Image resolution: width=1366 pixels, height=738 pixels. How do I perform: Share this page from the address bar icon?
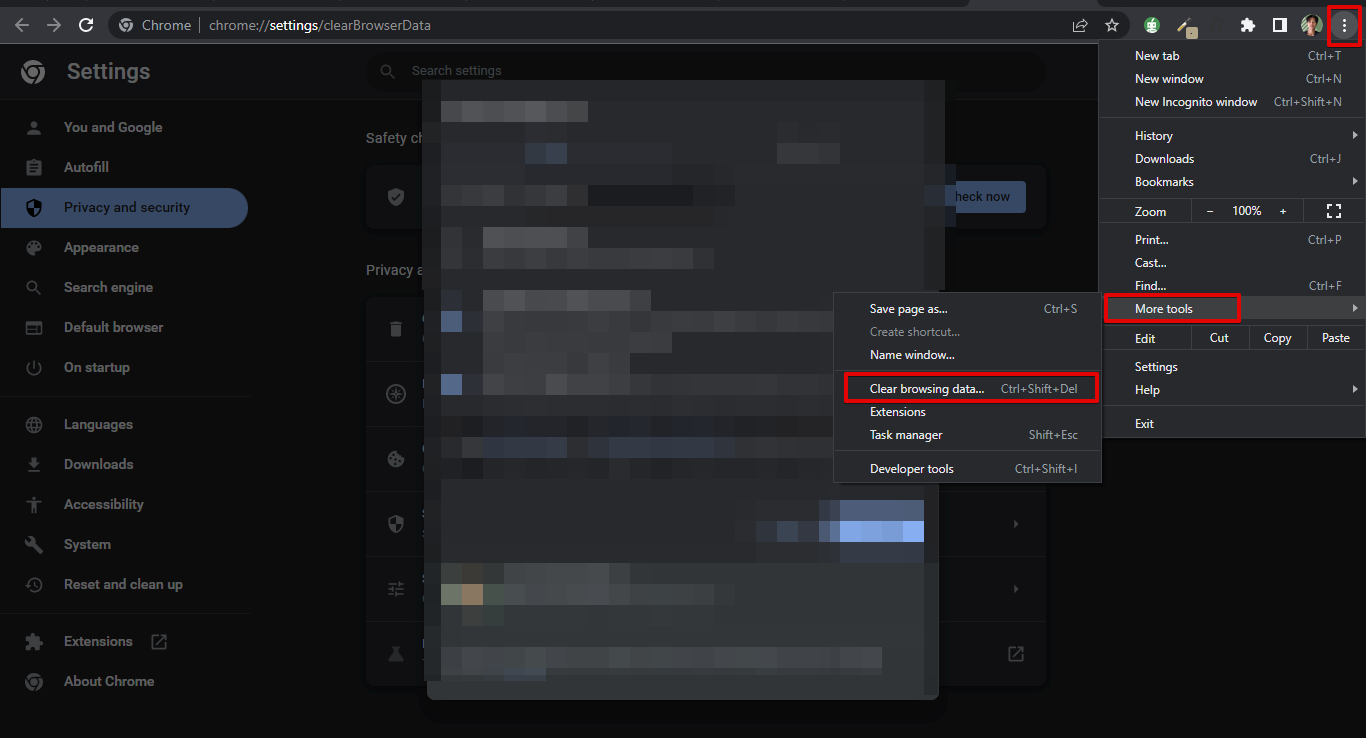(1080, 25)
